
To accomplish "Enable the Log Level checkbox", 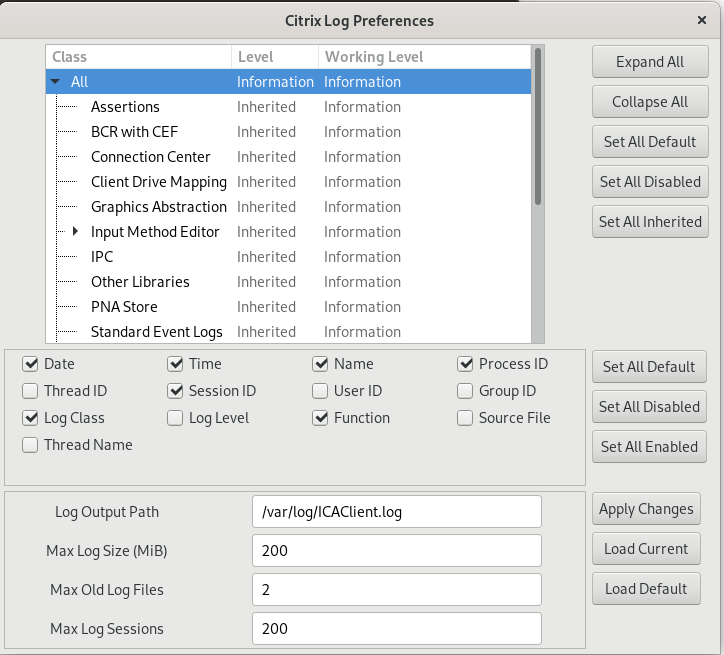I will click(176, 418).
